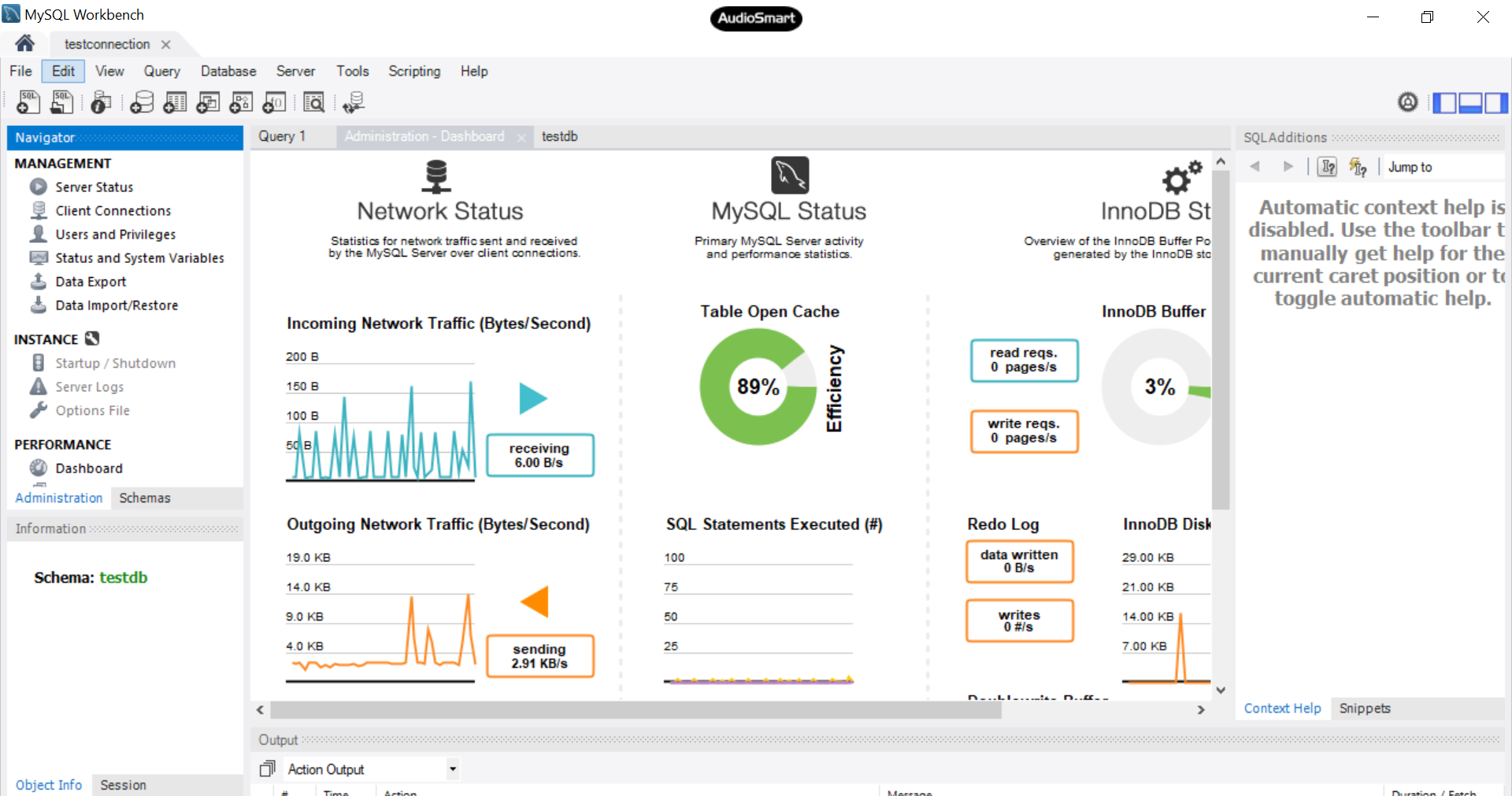Image resolution: width=1512 pixels, height=796 pixels.
Task: Open the Snippets tab
Action: point(1365,708)
